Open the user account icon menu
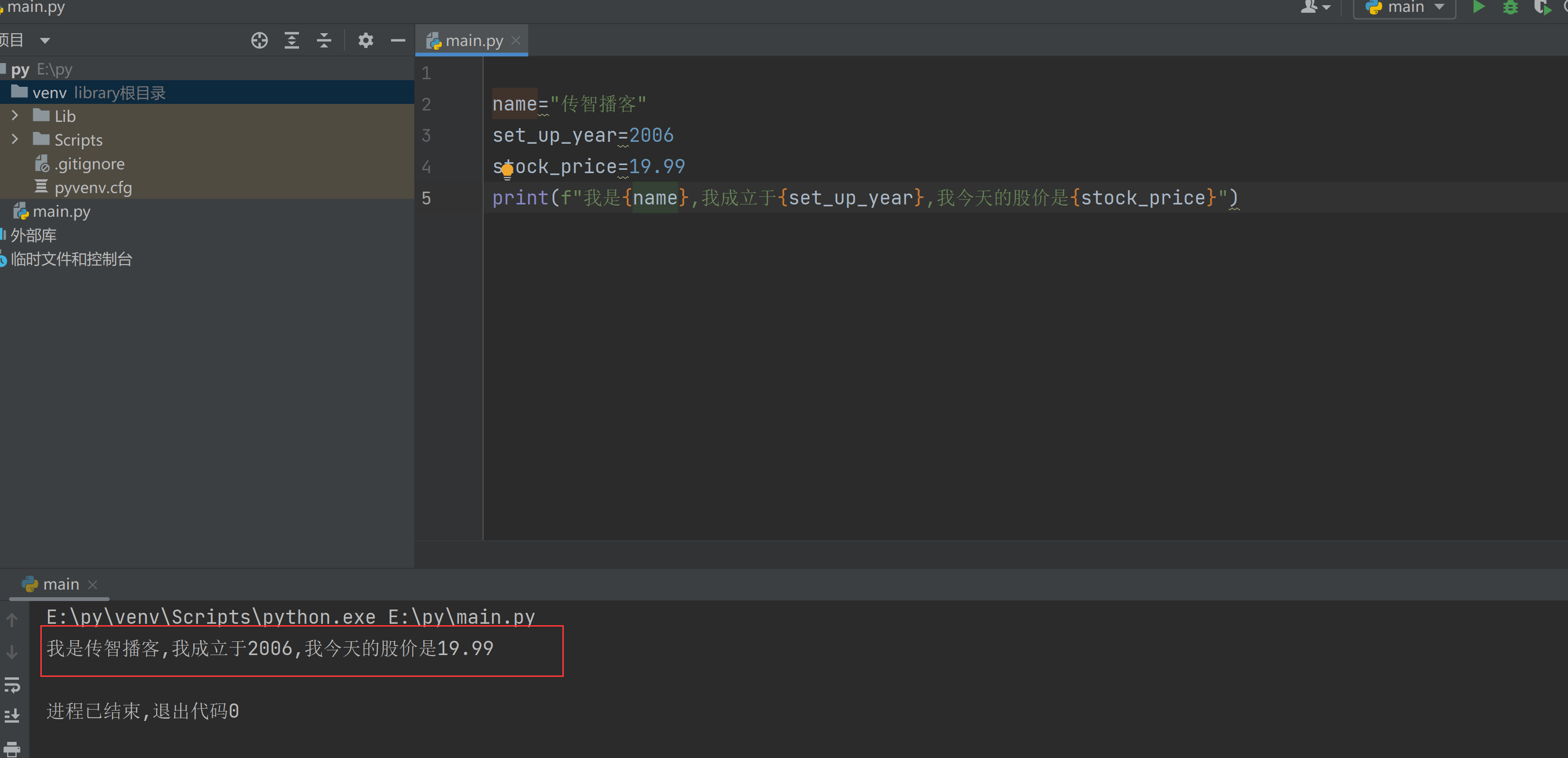Screen dimensions: 1568x758 coord(1315,7)
